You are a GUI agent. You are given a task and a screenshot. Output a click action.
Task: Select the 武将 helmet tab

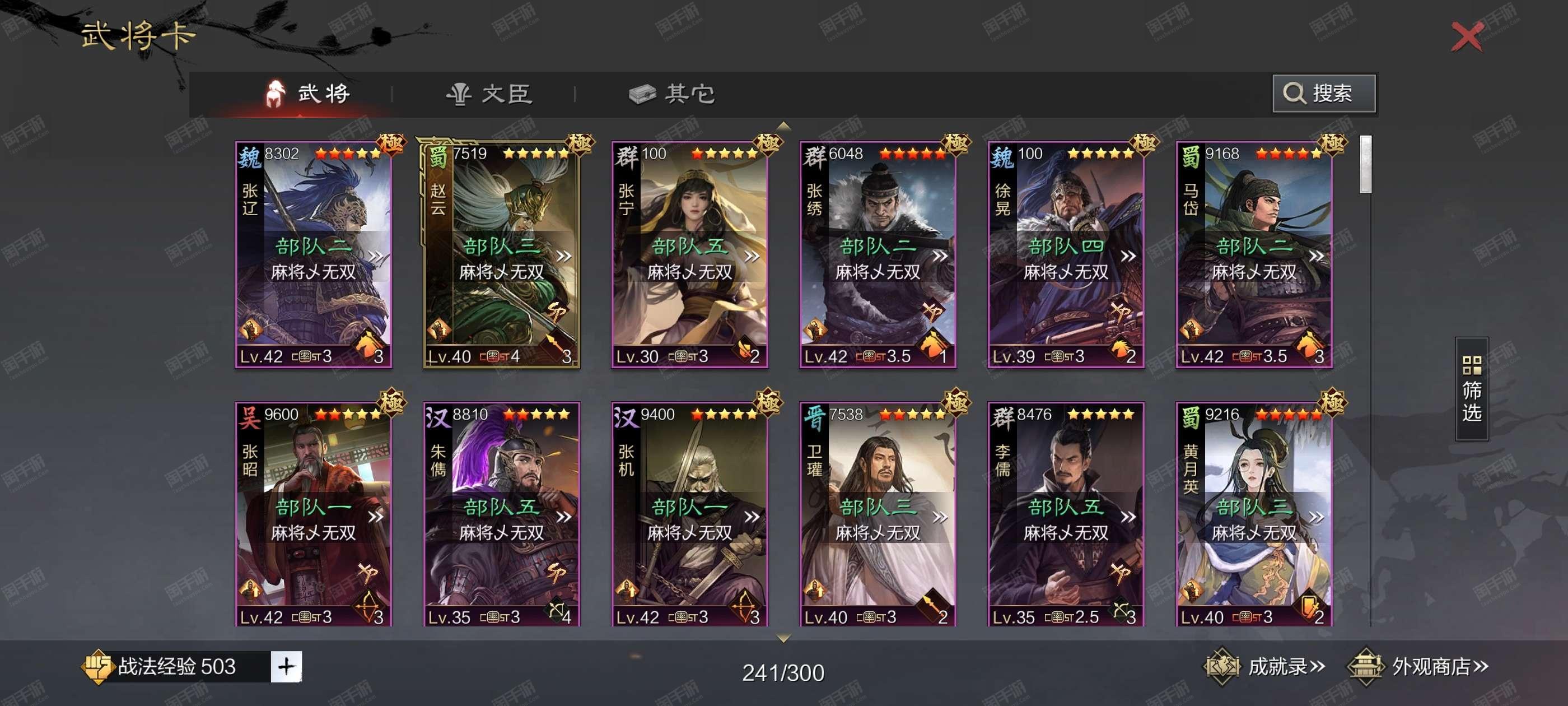coord(308,94)
